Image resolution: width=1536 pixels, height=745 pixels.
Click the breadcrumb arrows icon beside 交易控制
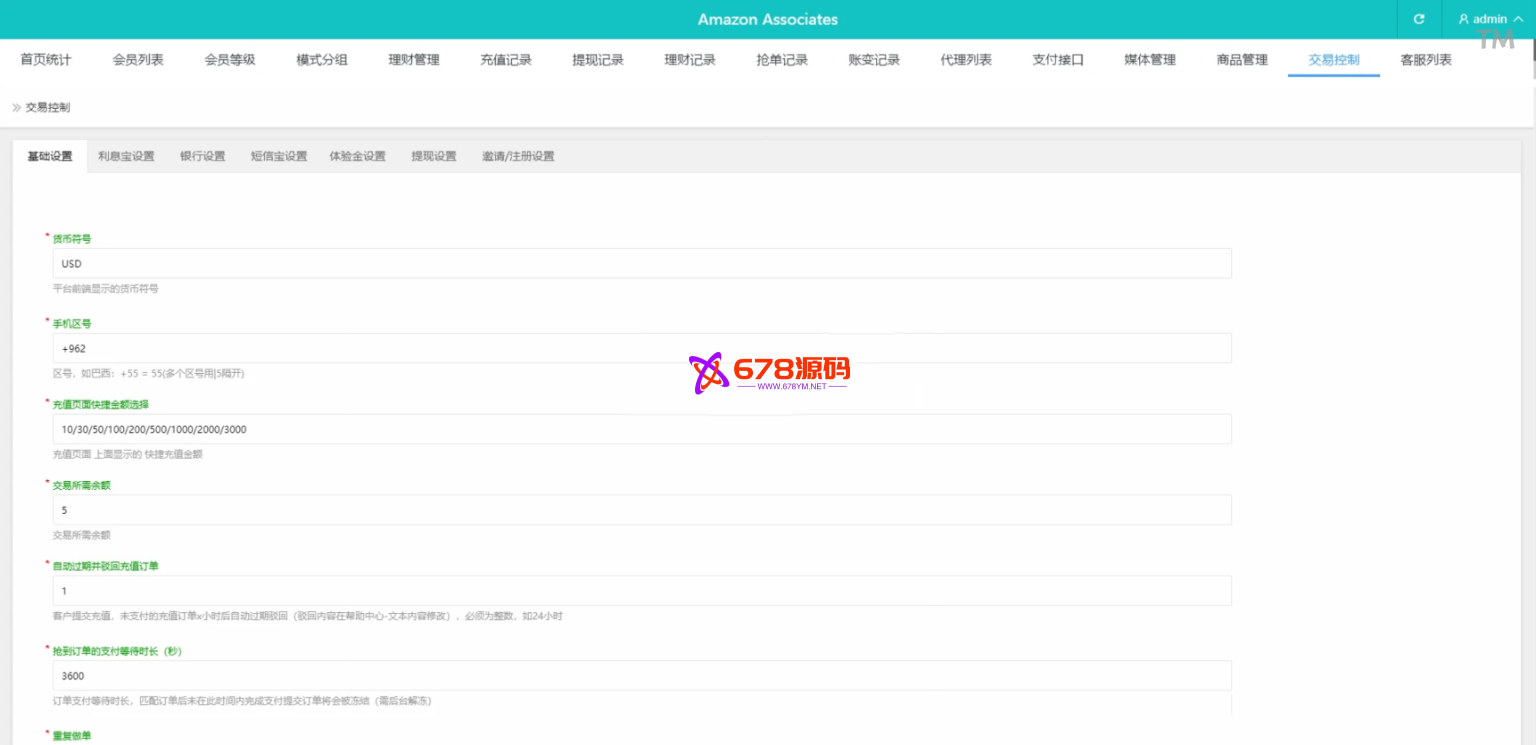[16, 107]
